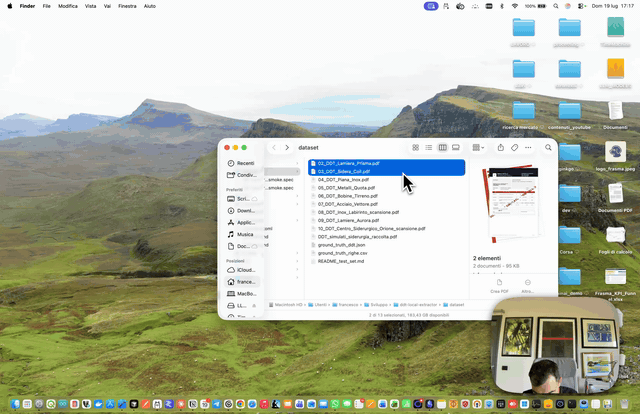Screen dimensions: 640x414
Task: Go back with the Finder back arrow
Action: coord(274,147)
